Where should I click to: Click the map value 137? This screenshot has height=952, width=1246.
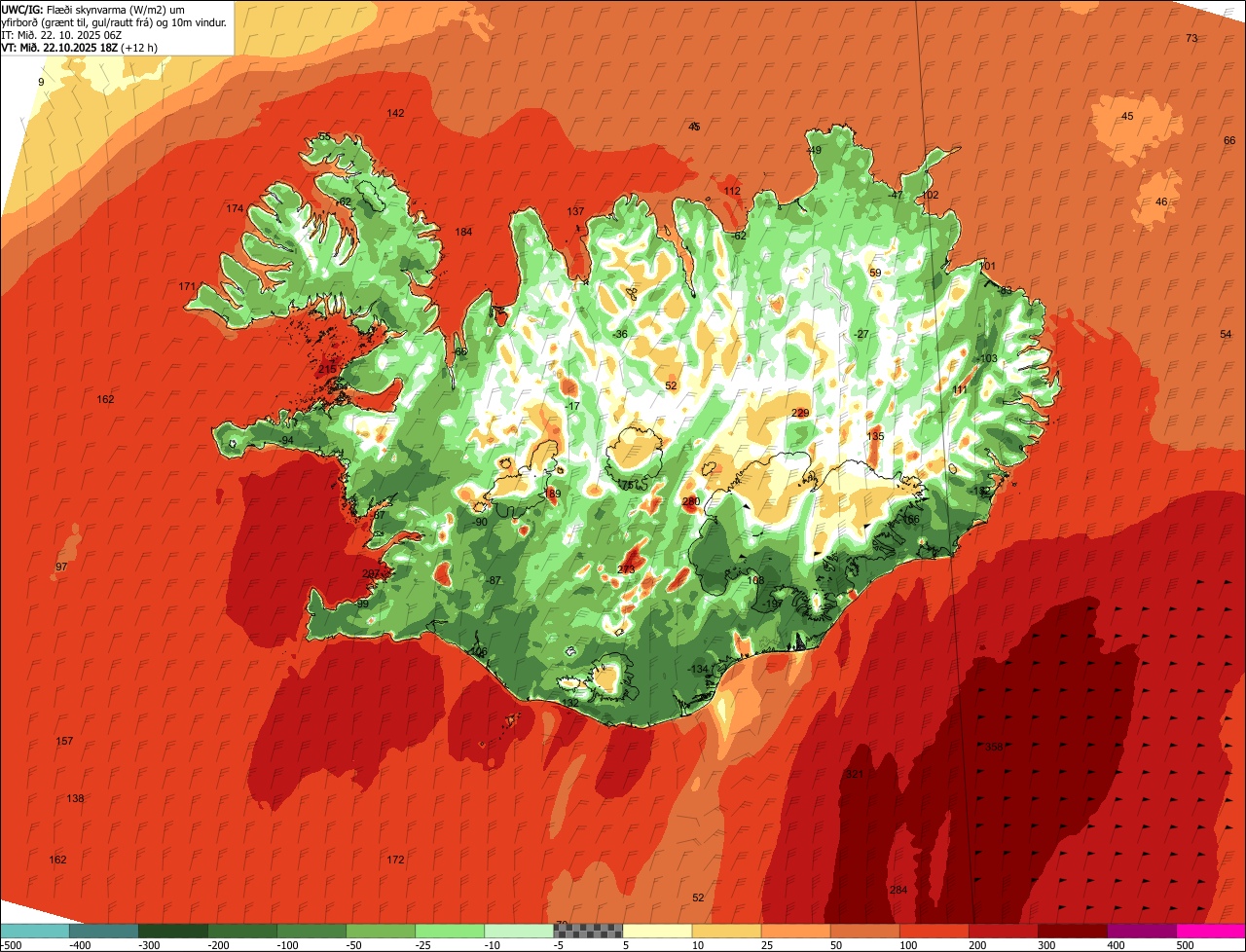point(575,211)
